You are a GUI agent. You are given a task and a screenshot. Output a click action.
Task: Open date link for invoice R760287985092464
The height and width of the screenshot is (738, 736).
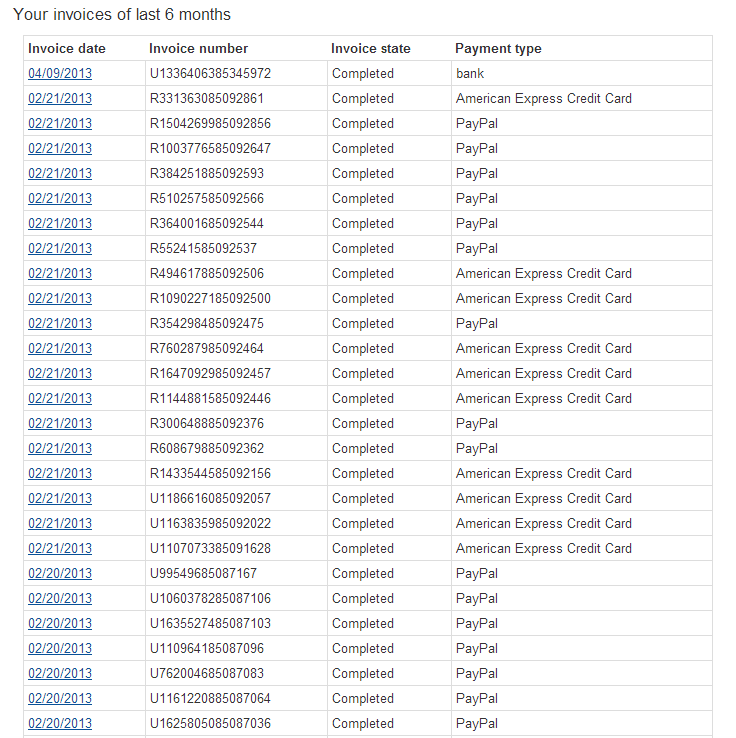[60, 348]
